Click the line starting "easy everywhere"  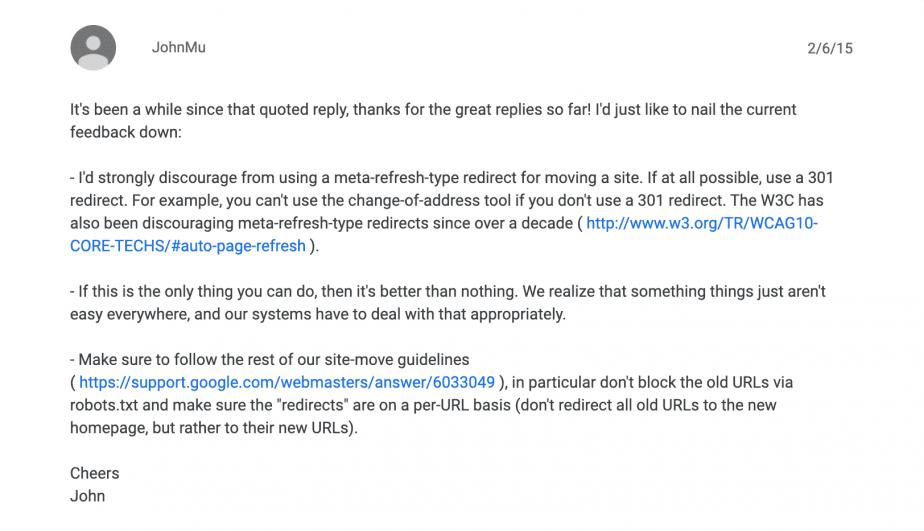pos(318,314)
